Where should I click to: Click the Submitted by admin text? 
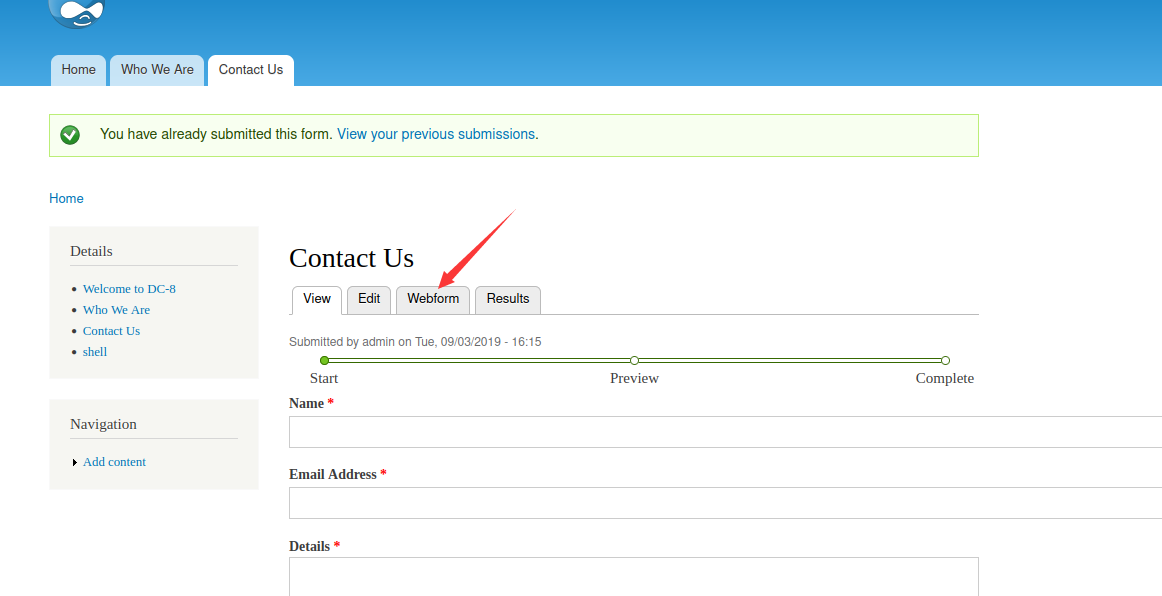(415, 342)
